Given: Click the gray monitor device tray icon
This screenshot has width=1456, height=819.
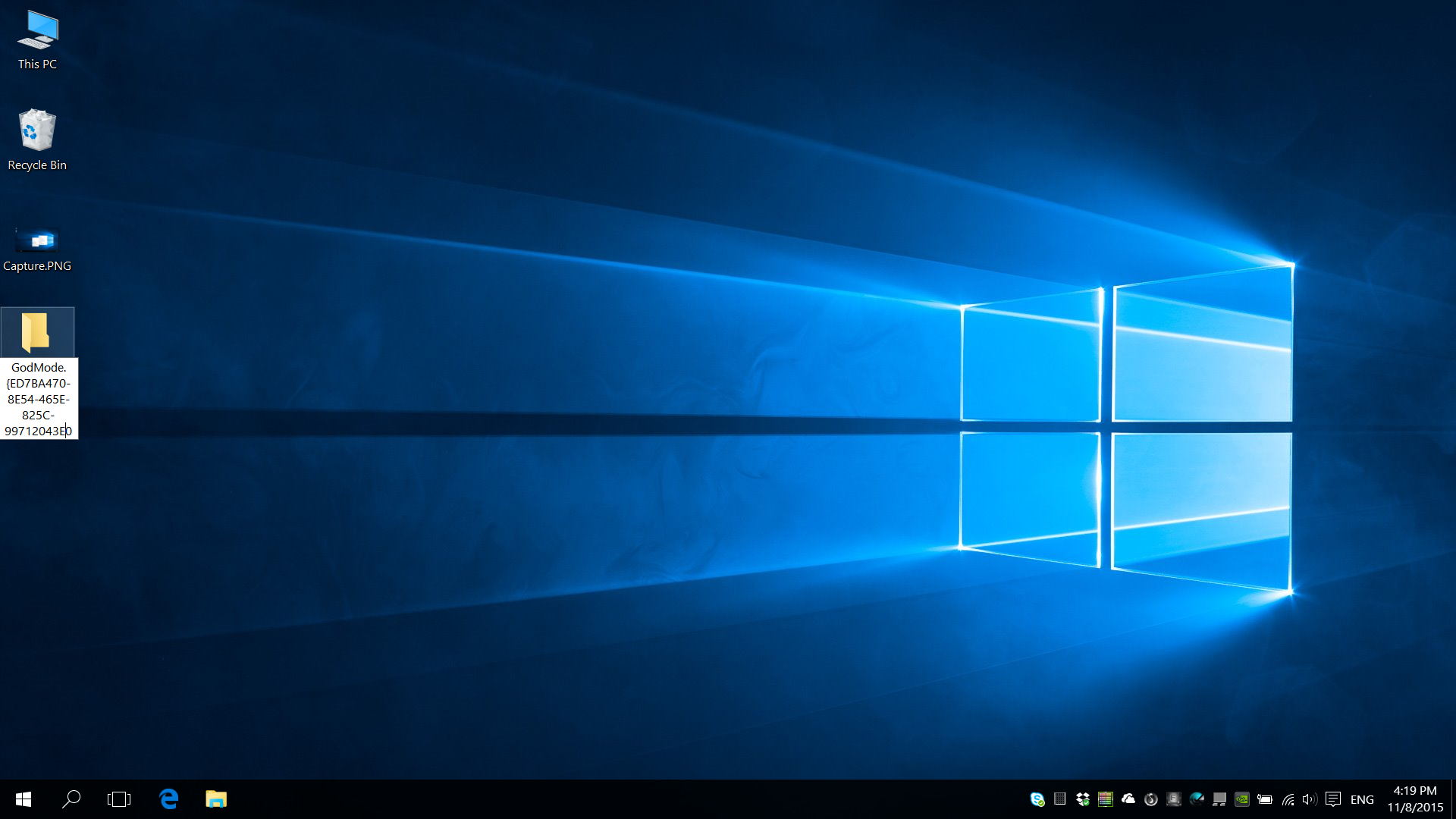Looking at the screenshot, I should 1219,799.
